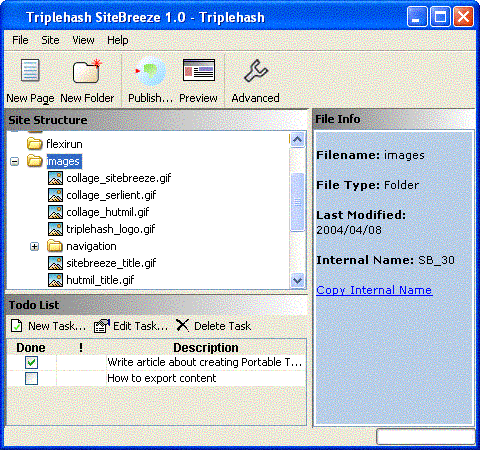Click the New Task... button label

(x=57, y=326)
